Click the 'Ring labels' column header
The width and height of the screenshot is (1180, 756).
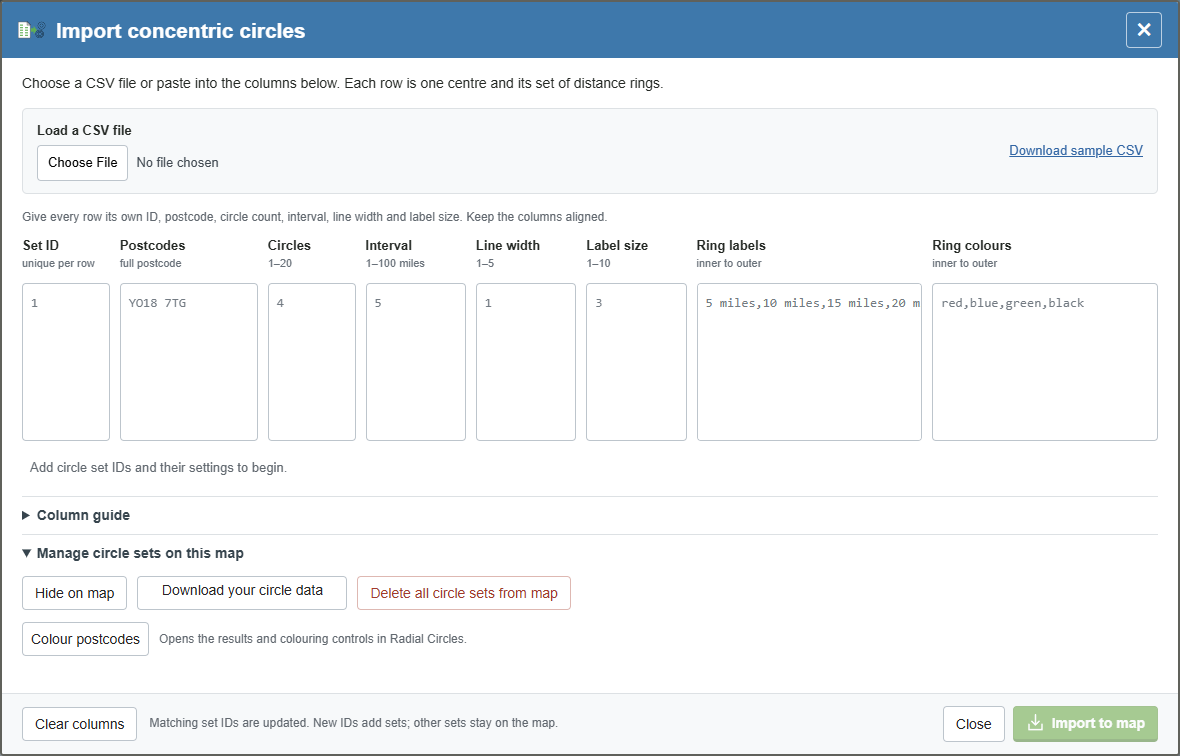(x=731, y=245)
